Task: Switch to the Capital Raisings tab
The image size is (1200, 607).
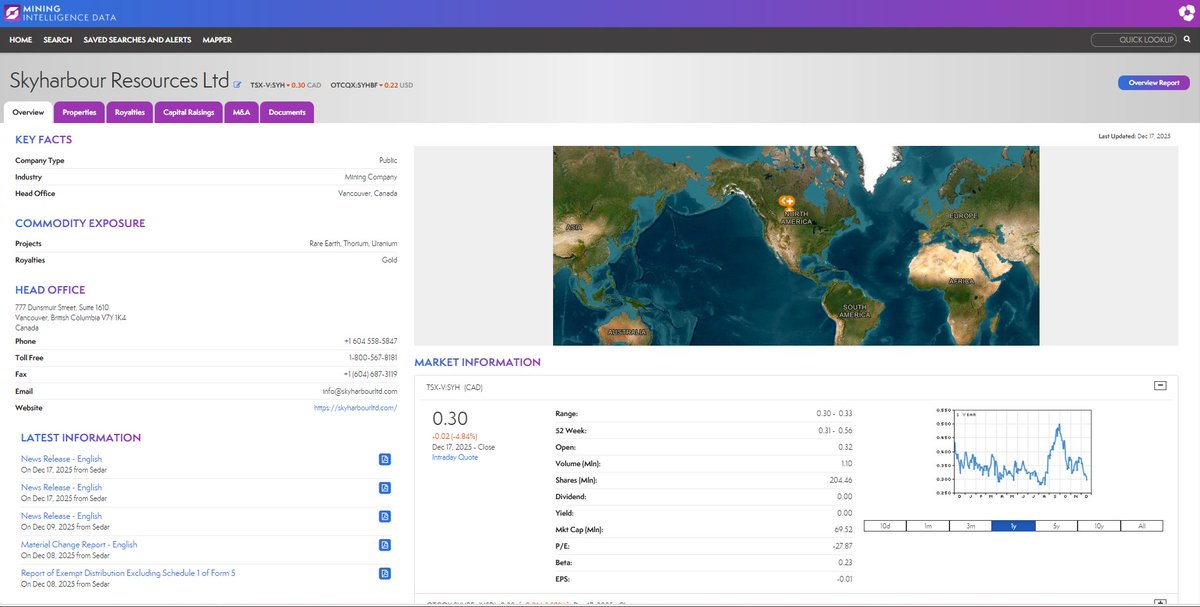Action: pos(189,112)
